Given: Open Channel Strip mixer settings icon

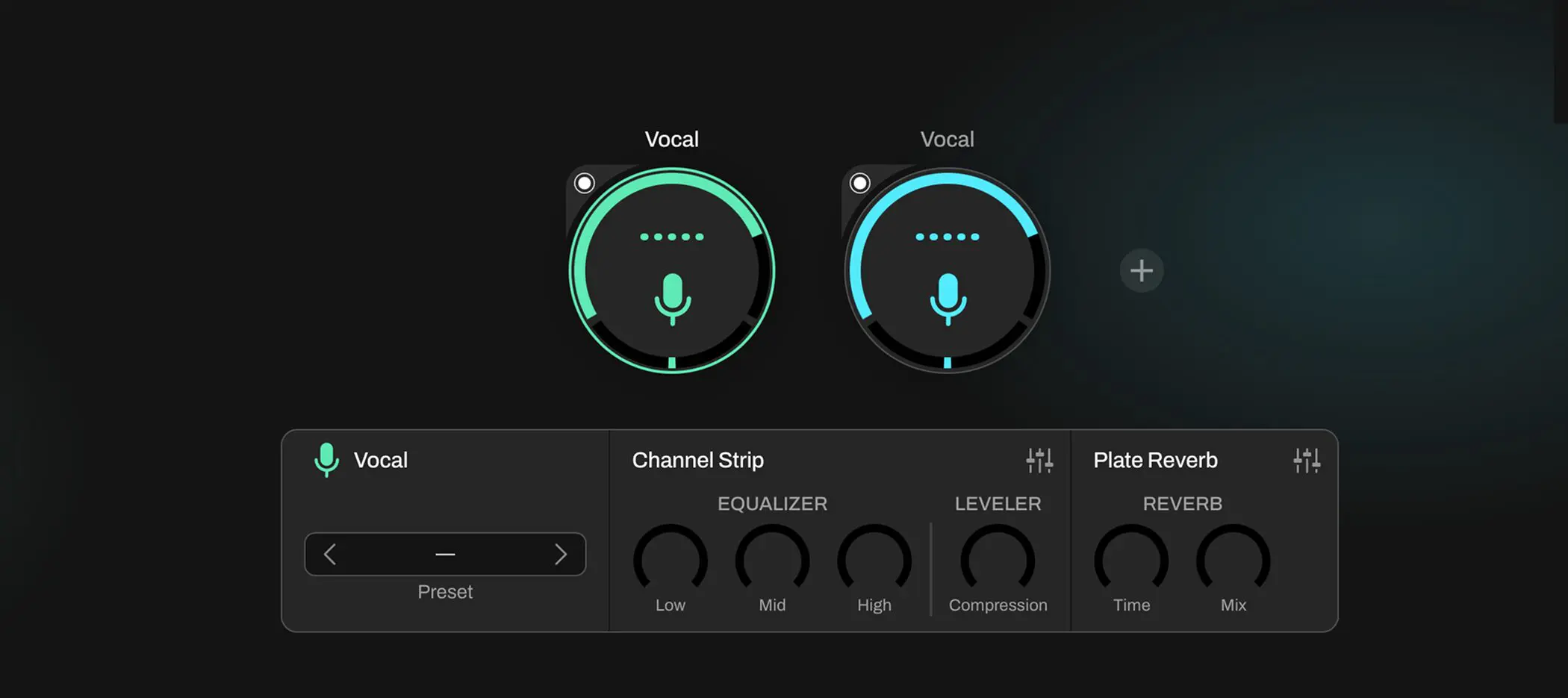Looking at the screenshot, I should coord(1039,461).
